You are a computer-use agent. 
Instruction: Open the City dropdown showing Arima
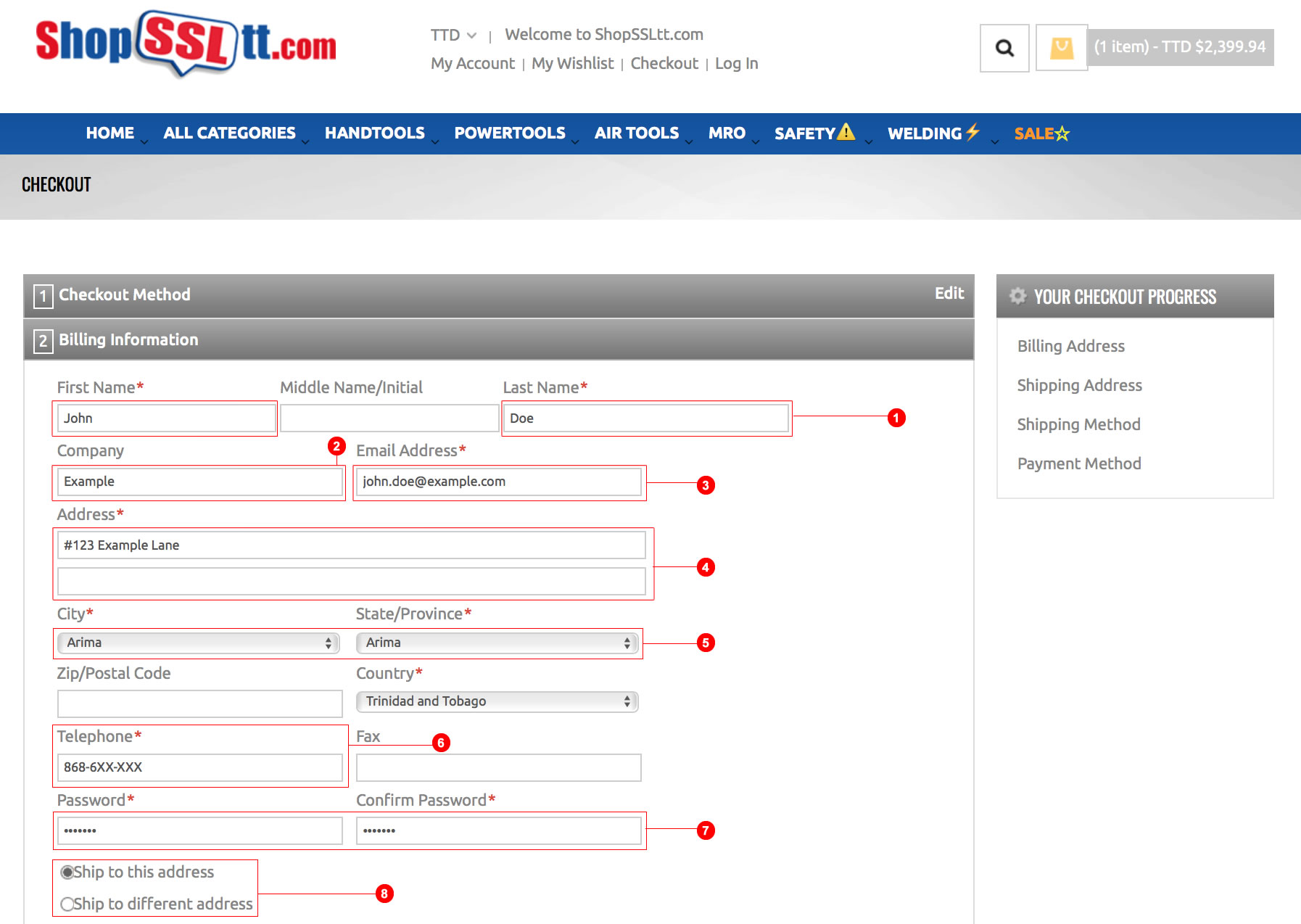[x=198, y=643]
